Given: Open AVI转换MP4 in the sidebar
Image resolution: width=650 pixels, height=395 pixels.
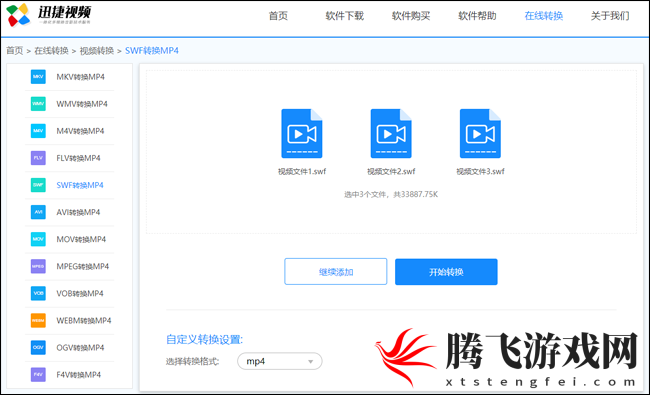Looking at the screenshot, I should (78, 212).
